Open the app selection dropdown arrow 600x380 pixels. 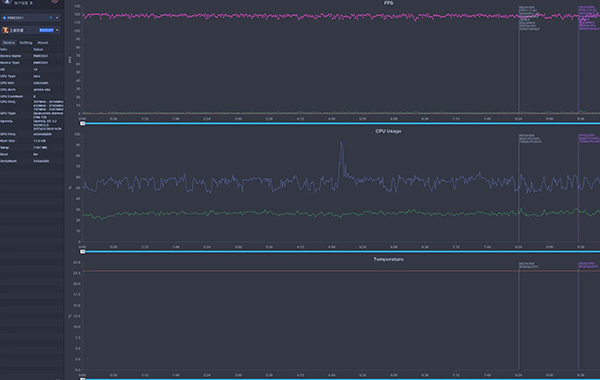click(57, 30)
